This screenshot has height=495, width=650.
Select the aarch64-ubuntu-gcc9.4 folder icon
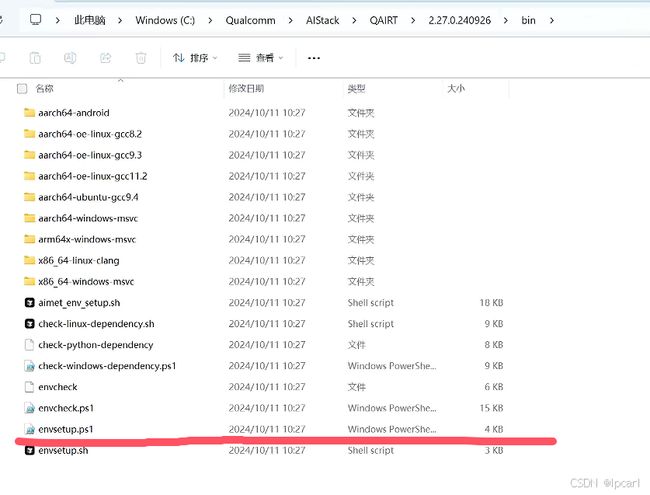coord(29,197)
